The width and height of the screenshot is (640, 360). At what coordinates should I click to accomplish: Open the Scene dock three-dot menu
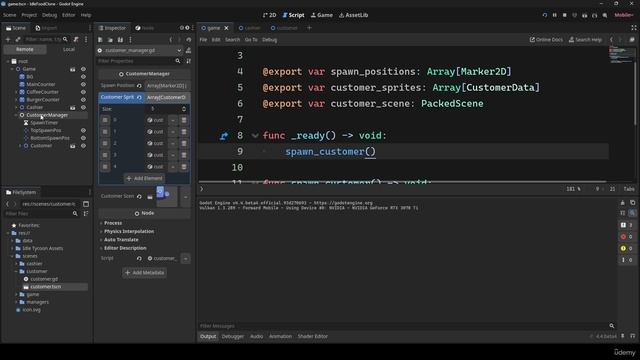tap(86, 39)
